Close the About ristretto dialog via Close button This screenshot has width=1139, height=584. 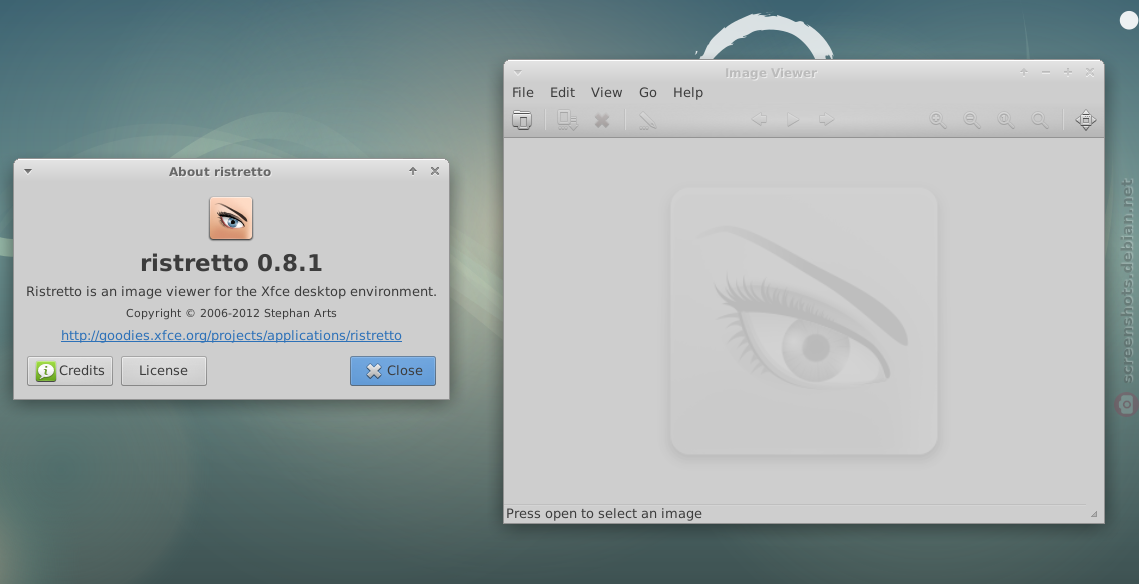click(x=393, y=370)
